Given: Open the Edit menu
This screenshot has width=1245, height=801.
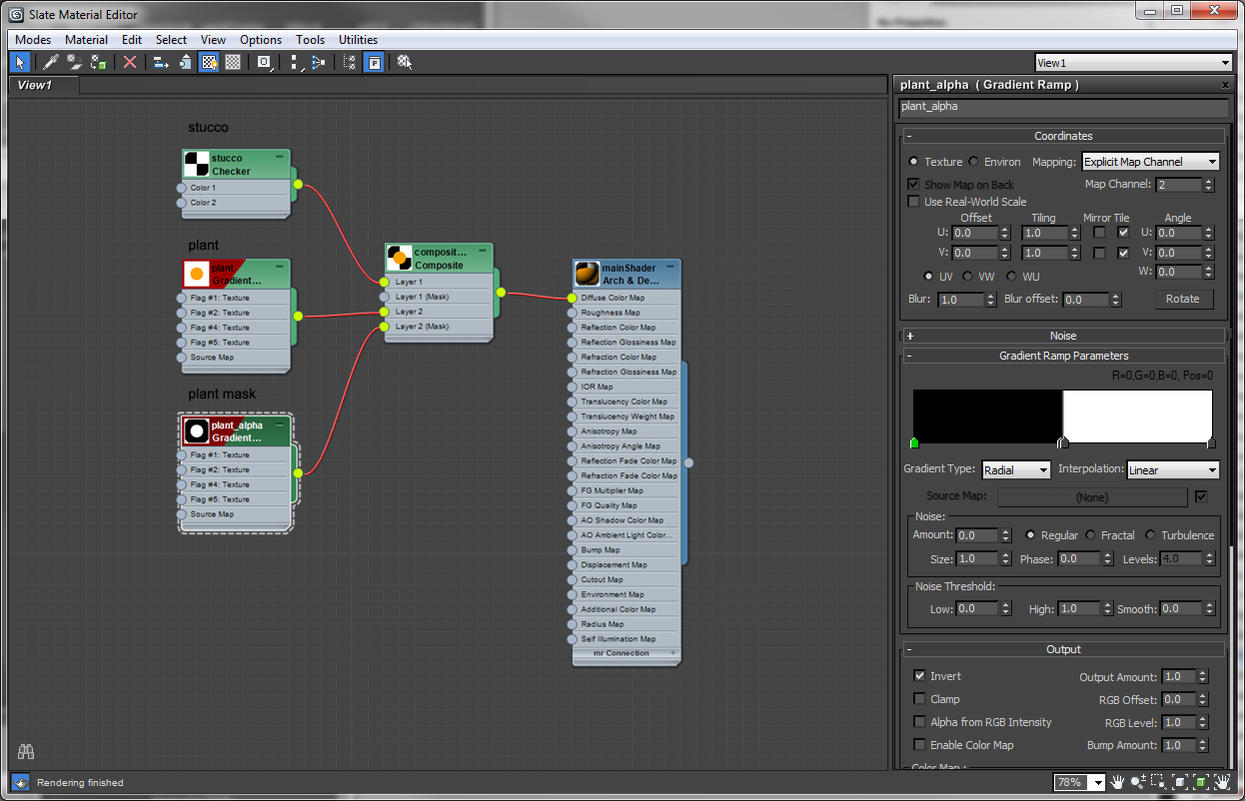Looking at the screenshot, I should [132, 40].
